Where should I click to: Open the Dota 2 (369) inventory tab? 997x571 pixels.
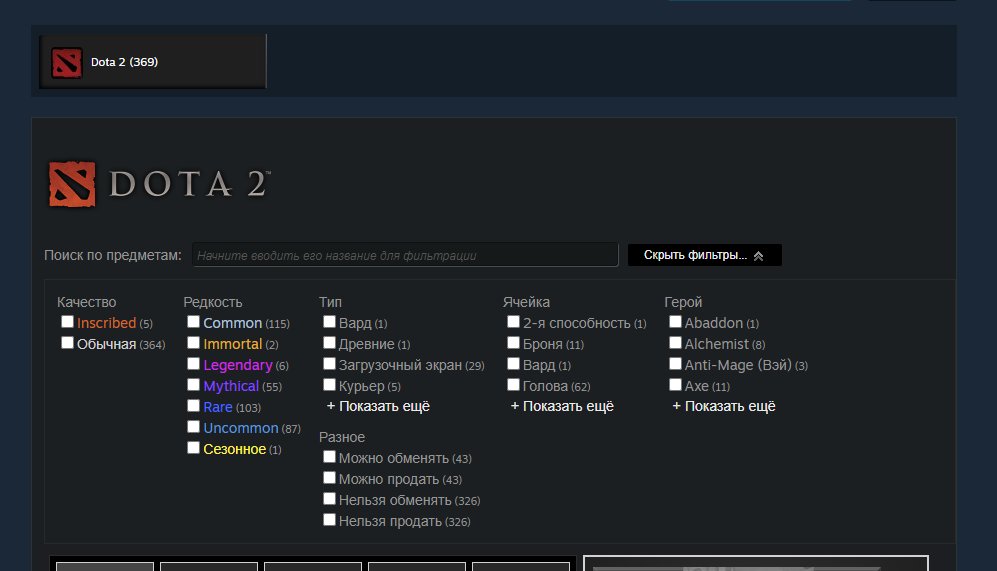[x=153, y=62]
